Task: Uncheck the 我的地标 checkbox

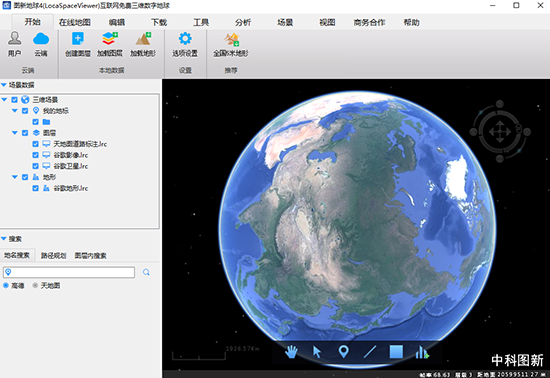Action: [x=25, y=111]
